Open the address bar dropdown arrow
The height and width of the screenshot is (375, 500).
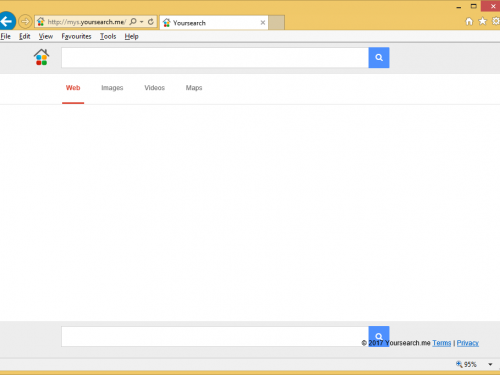click(142, 22)
